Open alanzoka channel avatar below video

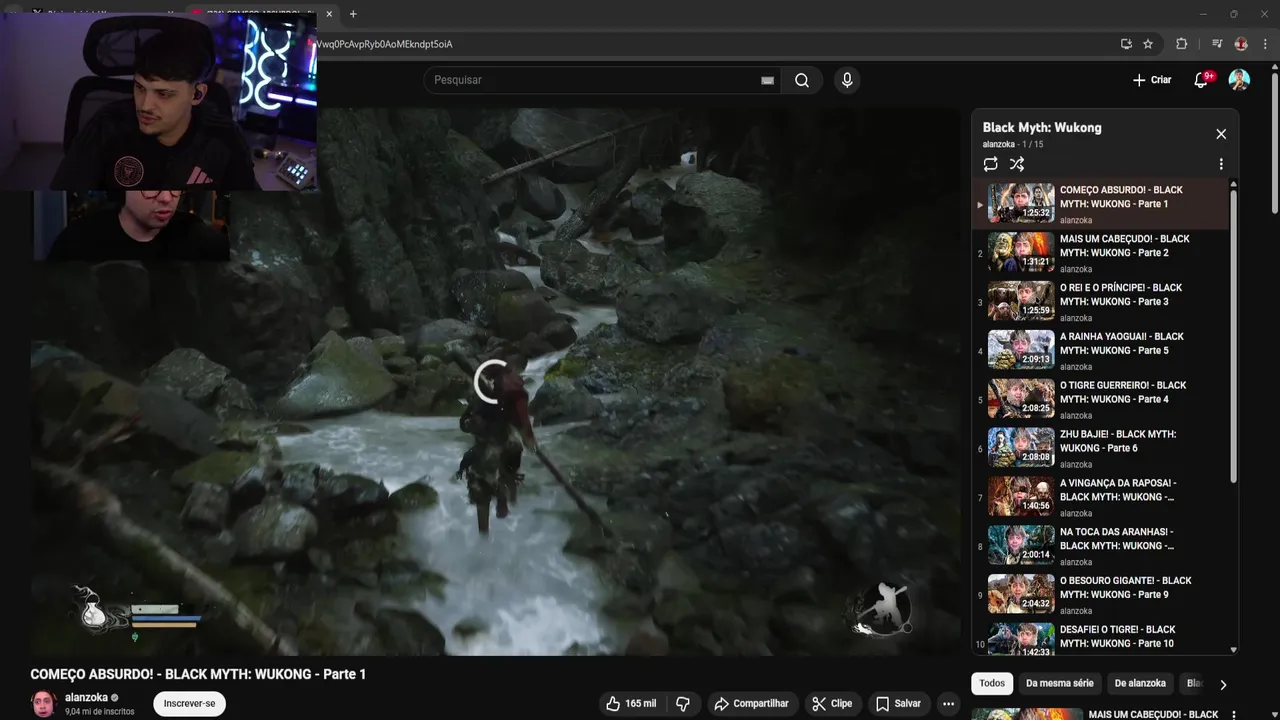(43, 704)
